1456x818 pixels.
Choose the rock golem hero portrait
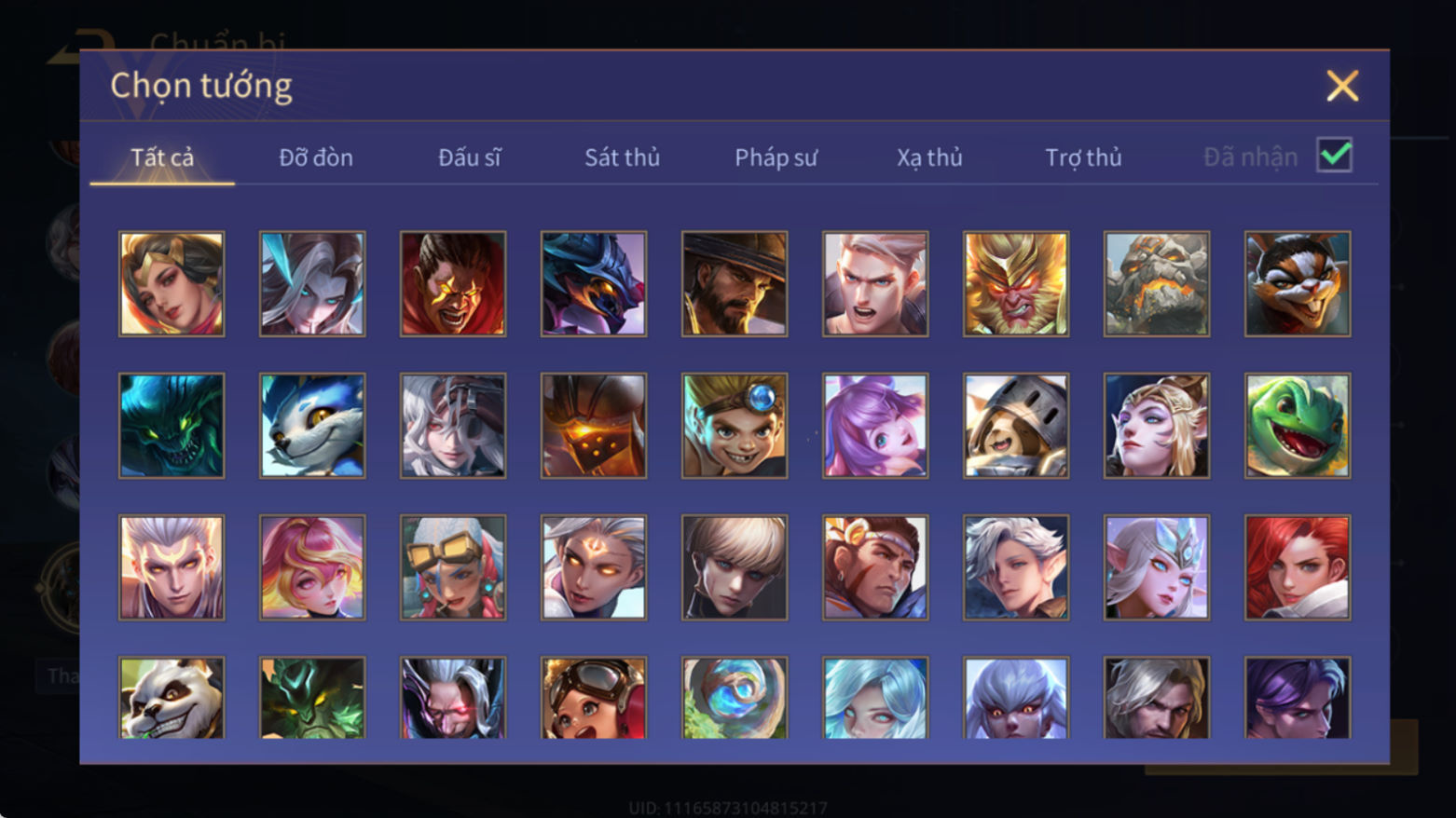(x=1156, y=283)
